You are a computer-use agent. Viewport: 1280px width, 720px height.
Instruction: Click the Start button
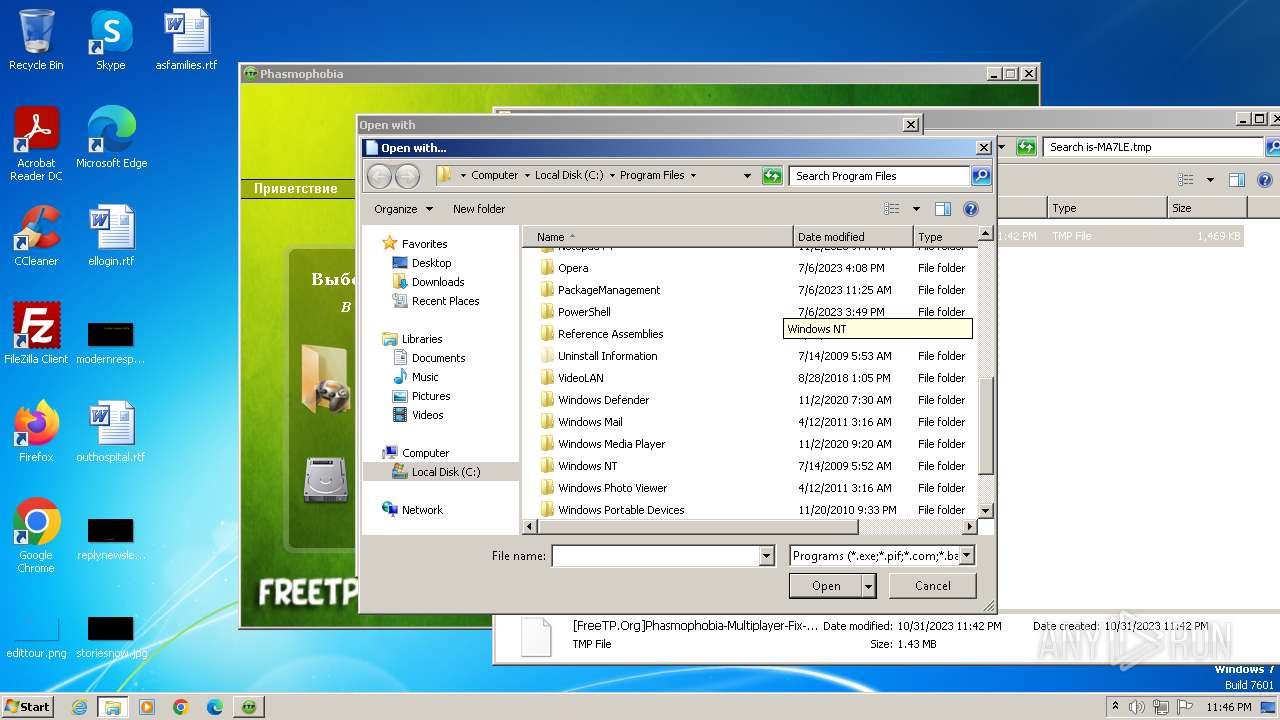coord(27,706)
